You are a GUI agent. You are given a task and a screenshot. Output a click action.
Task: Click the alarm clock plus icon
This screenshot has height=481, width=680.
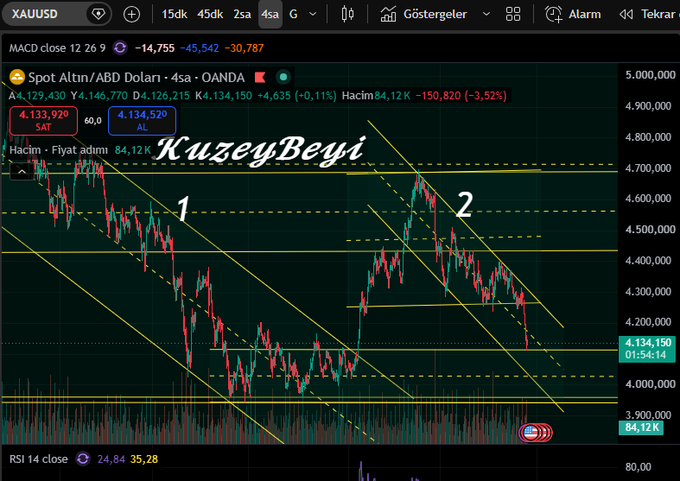coord(553,14)
